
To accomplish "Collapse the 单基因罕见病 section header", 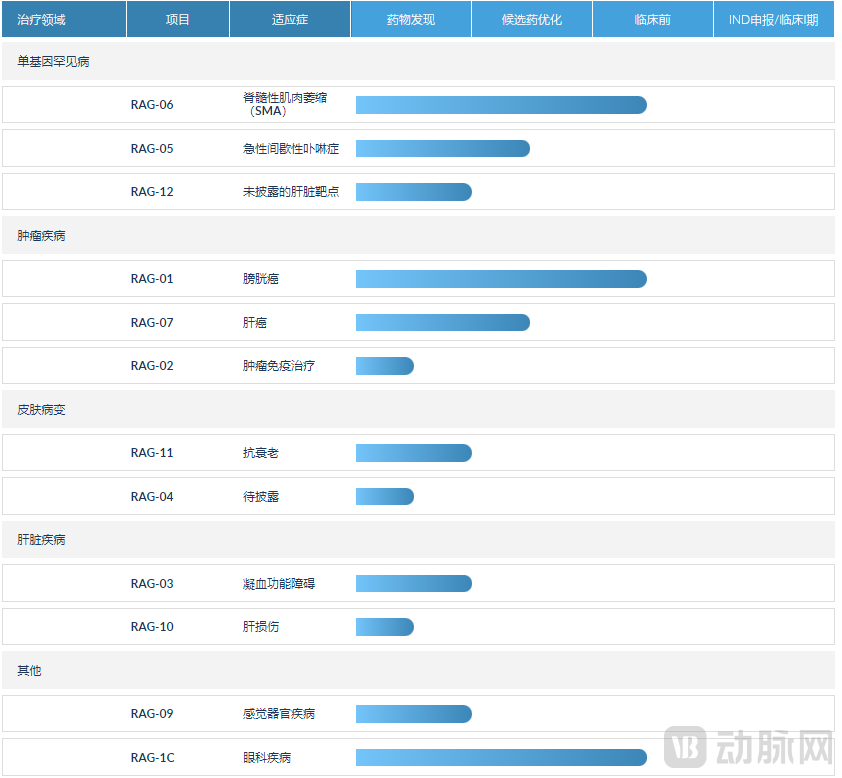I will pyautogui.click(x=53, y=62).
